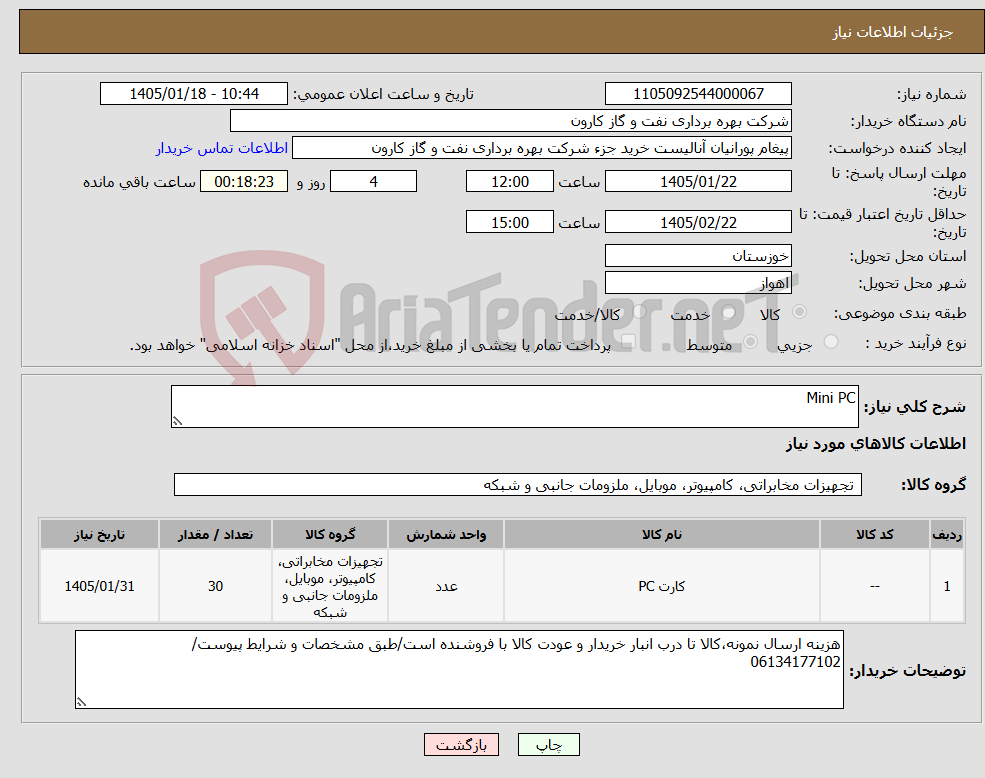The height and width of the screenshot is (778, 985).
Task: Click the price validity date 1405/02/22
Action: (698, 222)
